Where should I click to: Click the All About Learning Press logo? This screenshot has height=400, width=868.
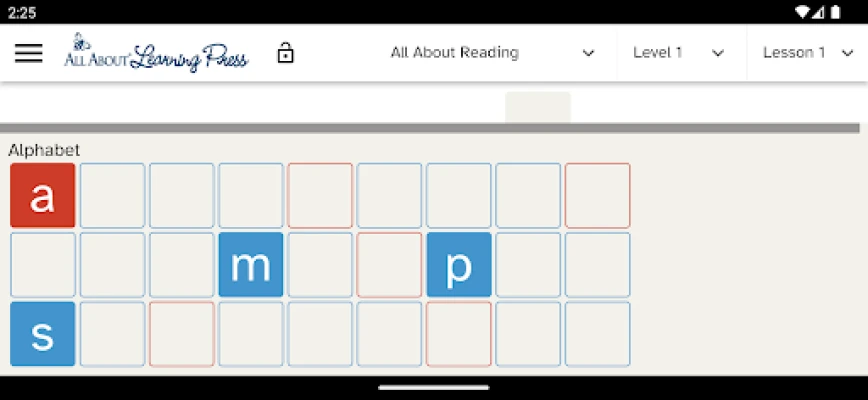(x=156, y=52)
